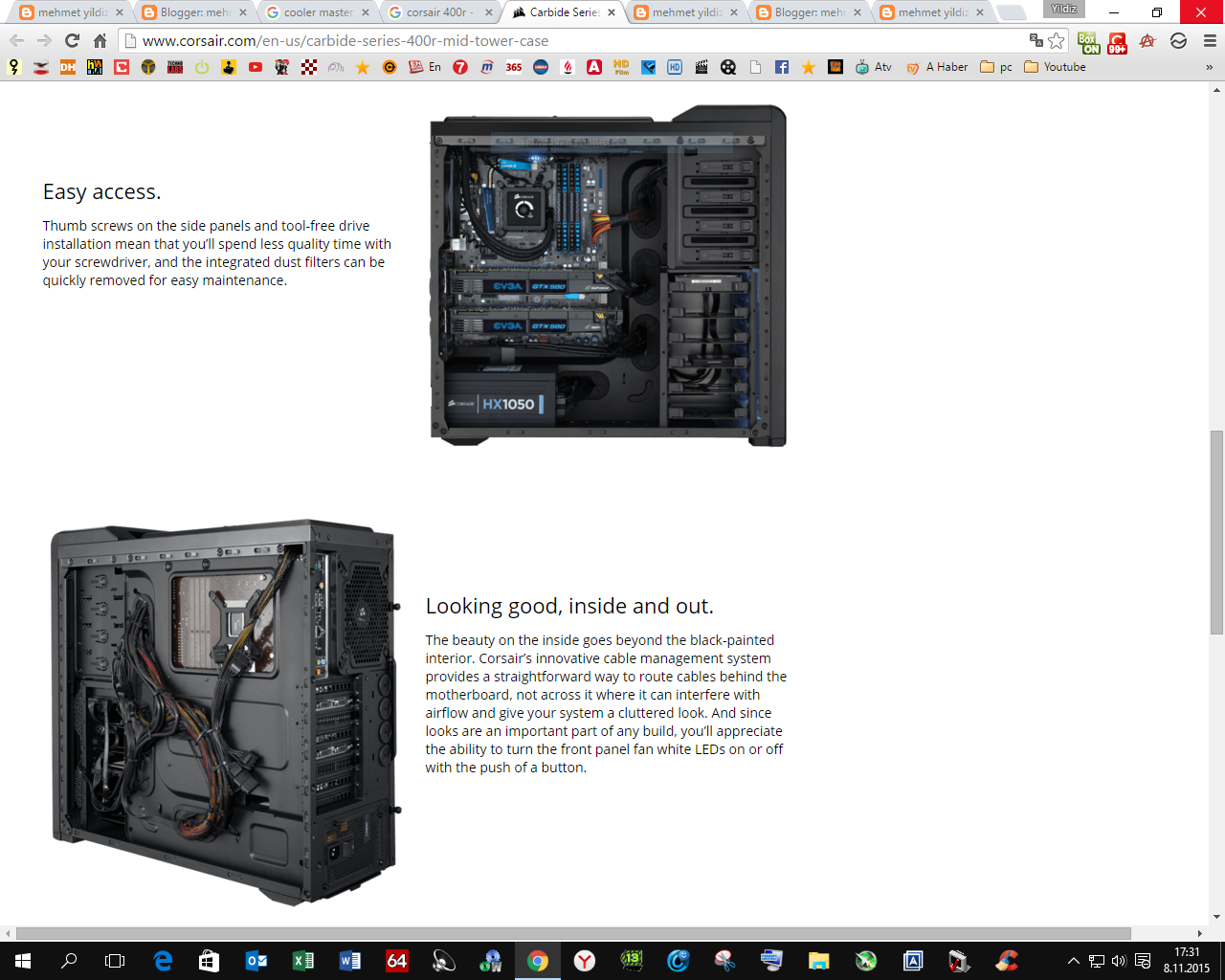Open the Facebook bookmark icon
This screenshot has width=1225, height=980.
[782, 67]
